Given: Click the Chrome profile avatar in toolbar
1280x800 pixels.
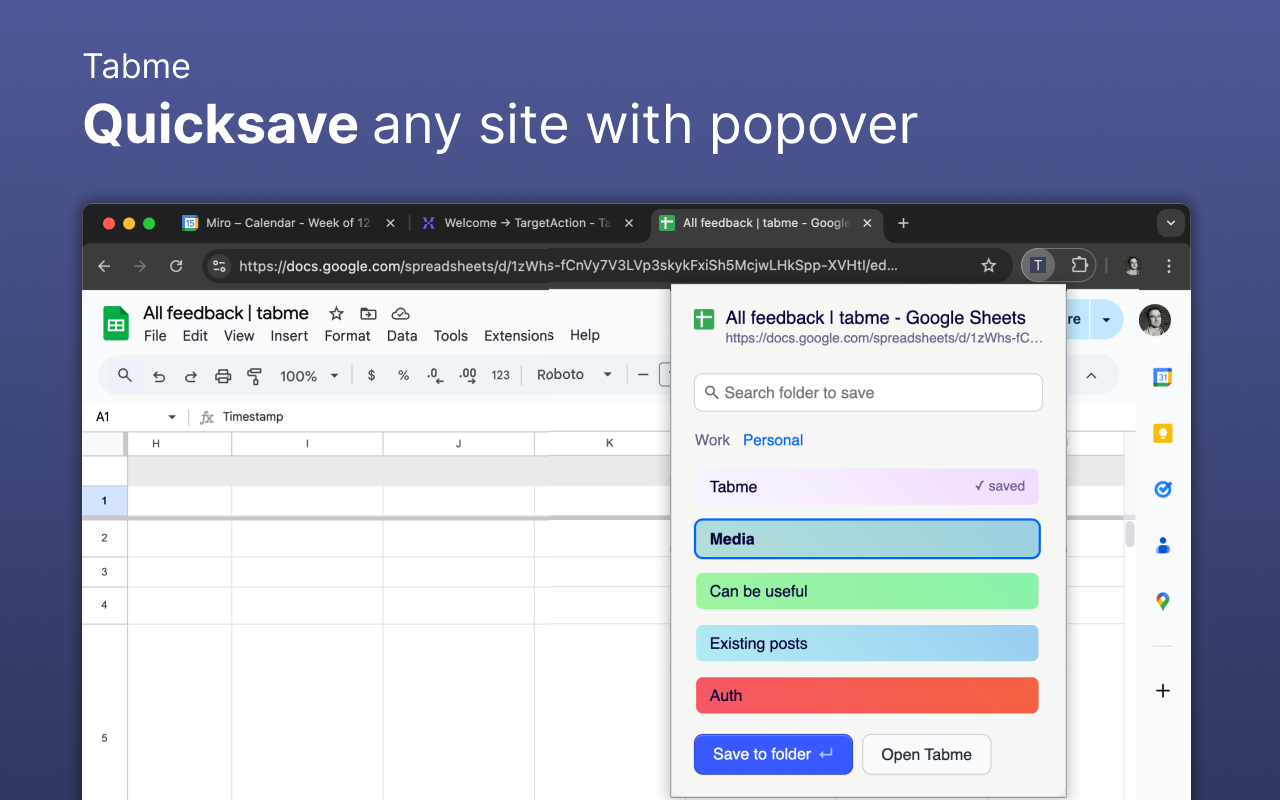Looking at the screenshot, I should point(1133,266).
